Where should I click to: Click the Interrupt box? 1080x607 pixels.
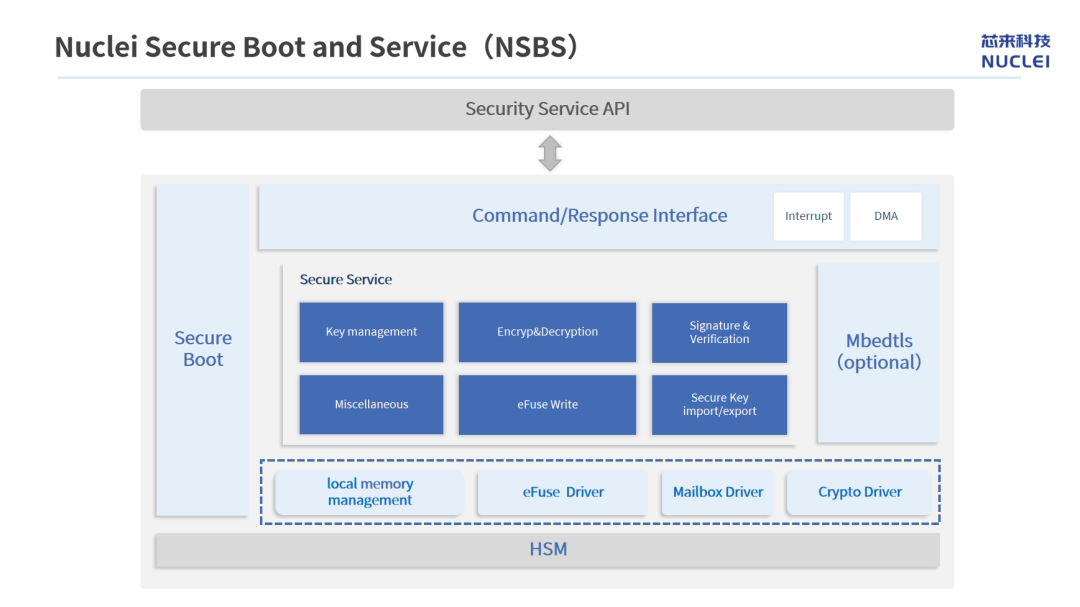coord(809,216)
